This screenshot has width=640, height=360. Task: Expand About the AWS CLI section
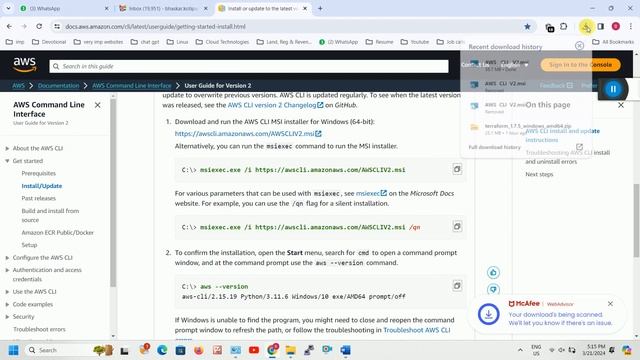[7, 149]
